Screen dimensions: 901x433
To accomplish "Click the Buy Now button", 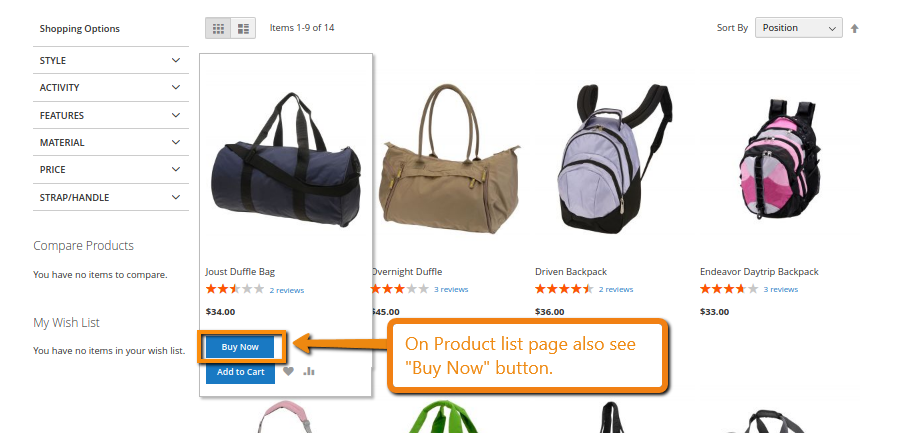I will (x=240, y=347).
